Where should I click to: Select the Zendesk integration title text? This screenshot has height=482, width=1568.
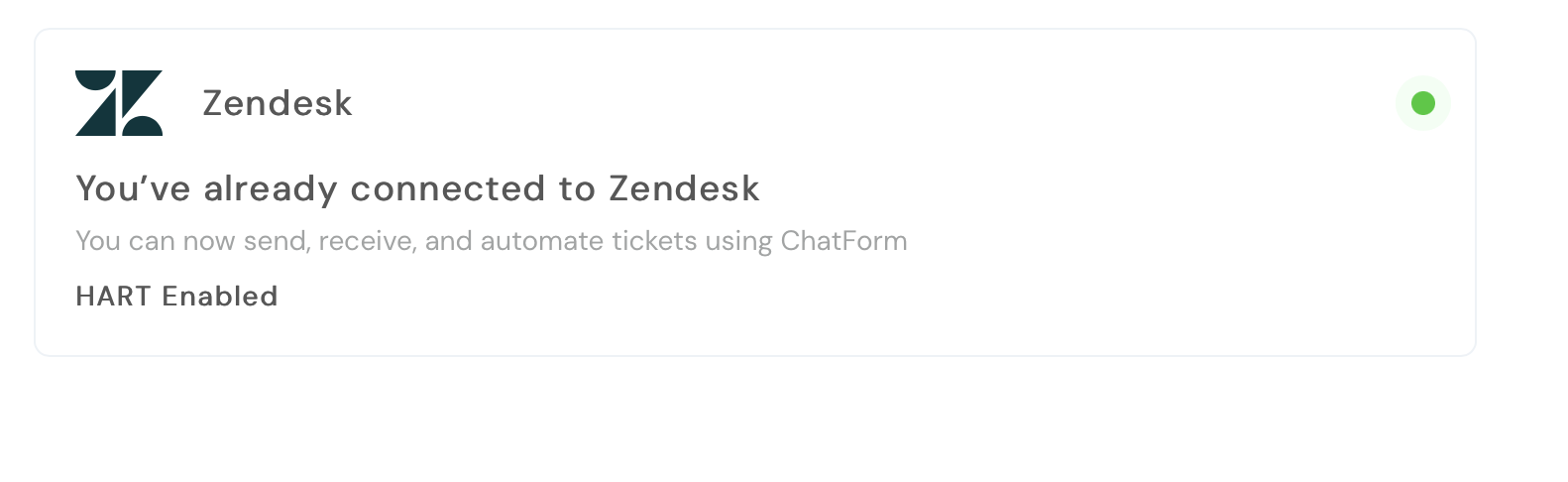pos(278,103)
